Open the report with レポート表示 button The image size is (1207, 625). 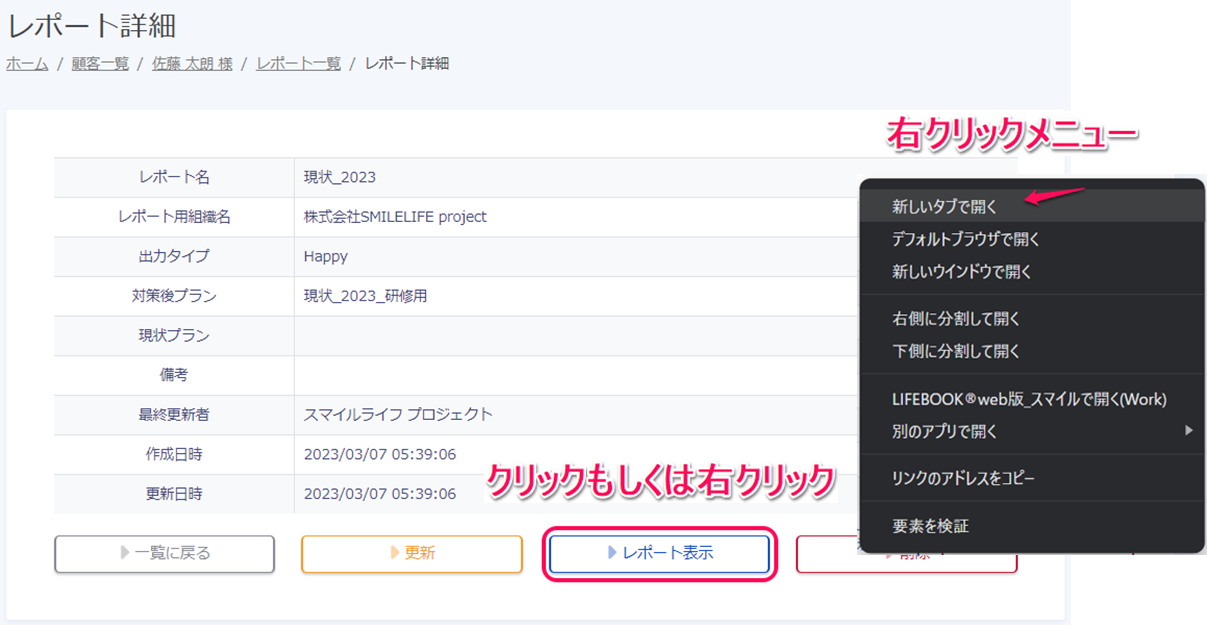(660, 553)
